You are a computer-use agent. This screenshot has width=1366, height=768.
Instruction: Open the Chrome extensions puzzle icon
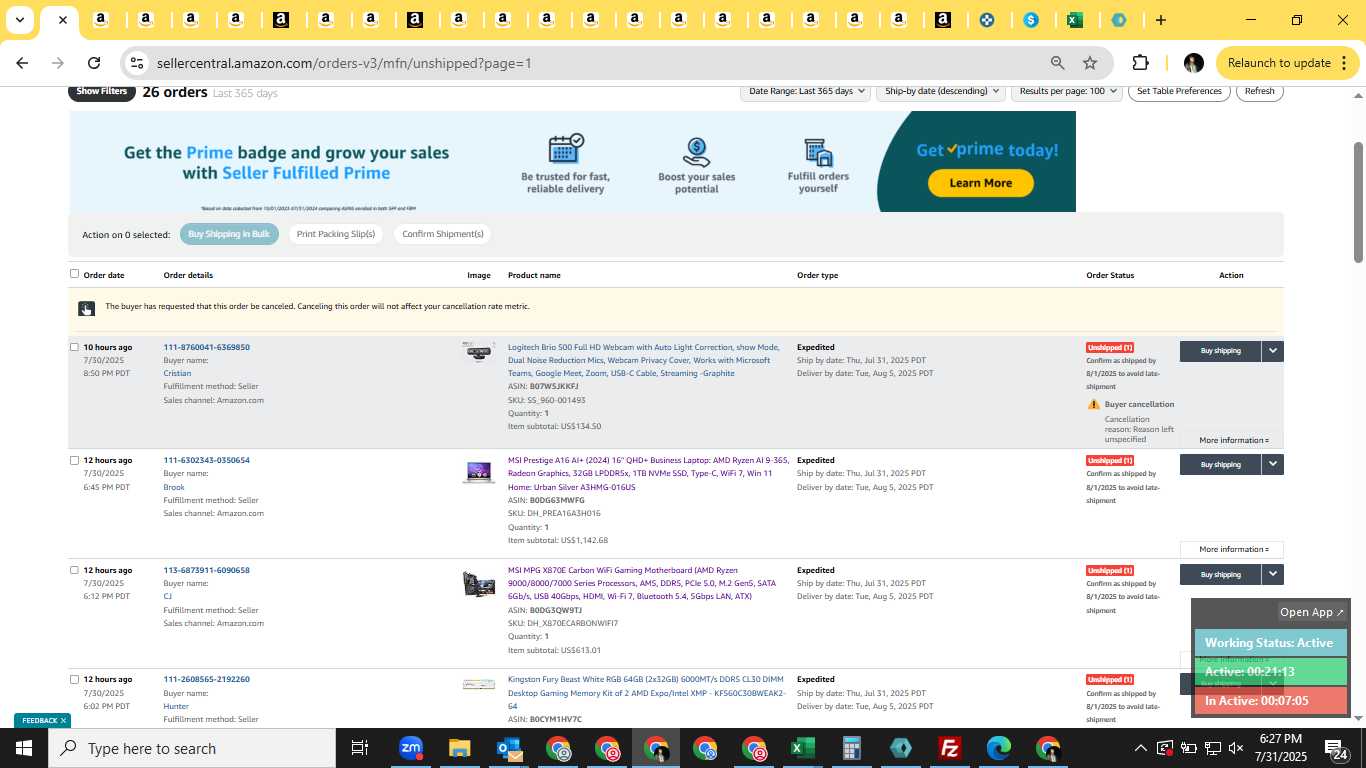(1140, 63)
